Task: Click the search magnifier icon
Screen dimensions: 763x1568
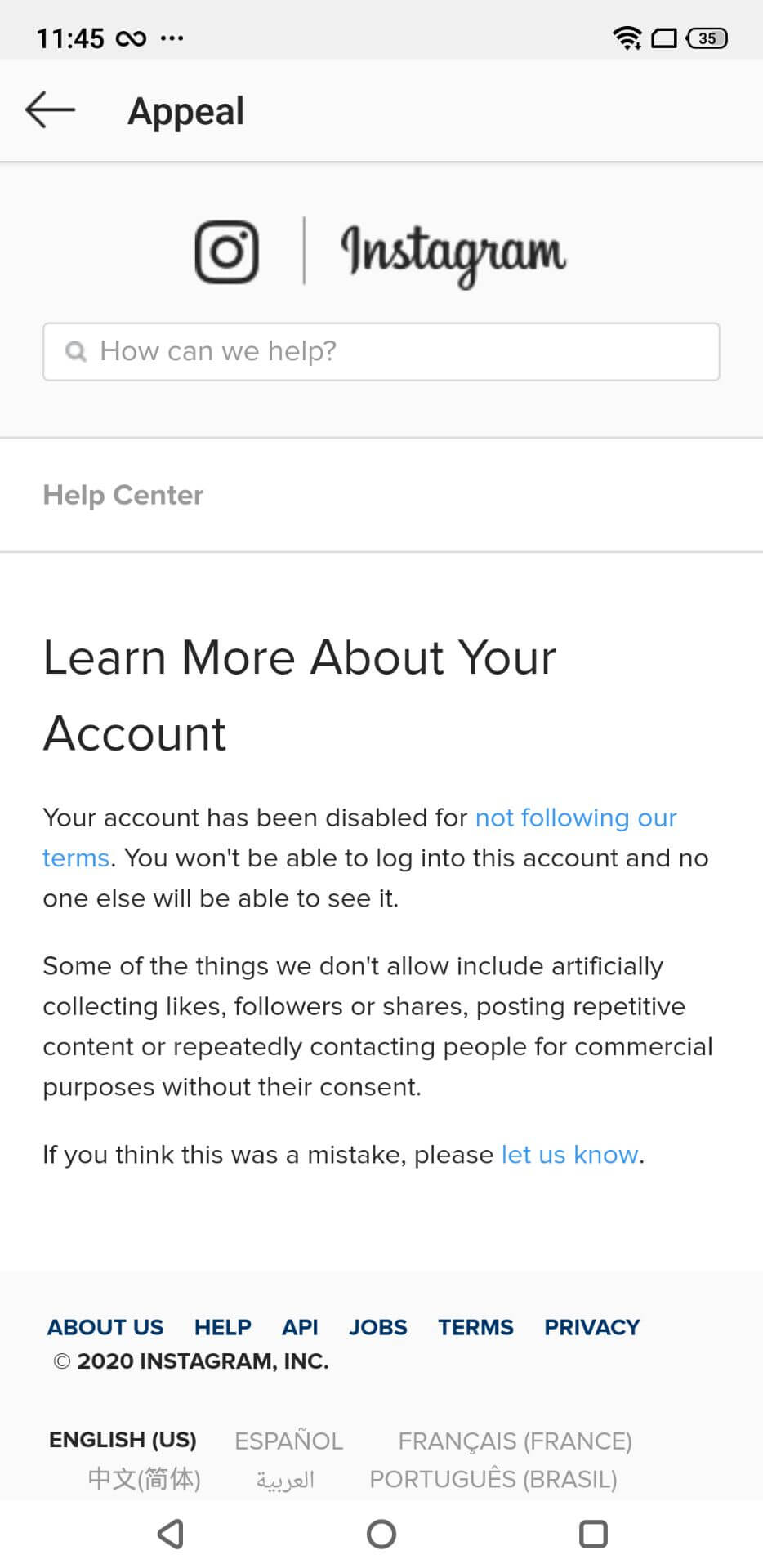Action: [77, 351]
